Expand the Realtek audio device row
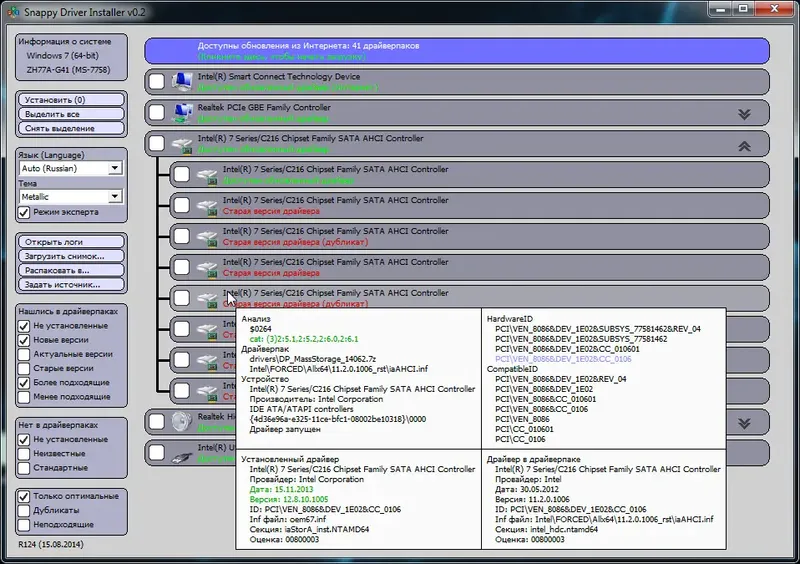Image resolution: width=800 pixels, height=564 pixels. coord(744,423)
